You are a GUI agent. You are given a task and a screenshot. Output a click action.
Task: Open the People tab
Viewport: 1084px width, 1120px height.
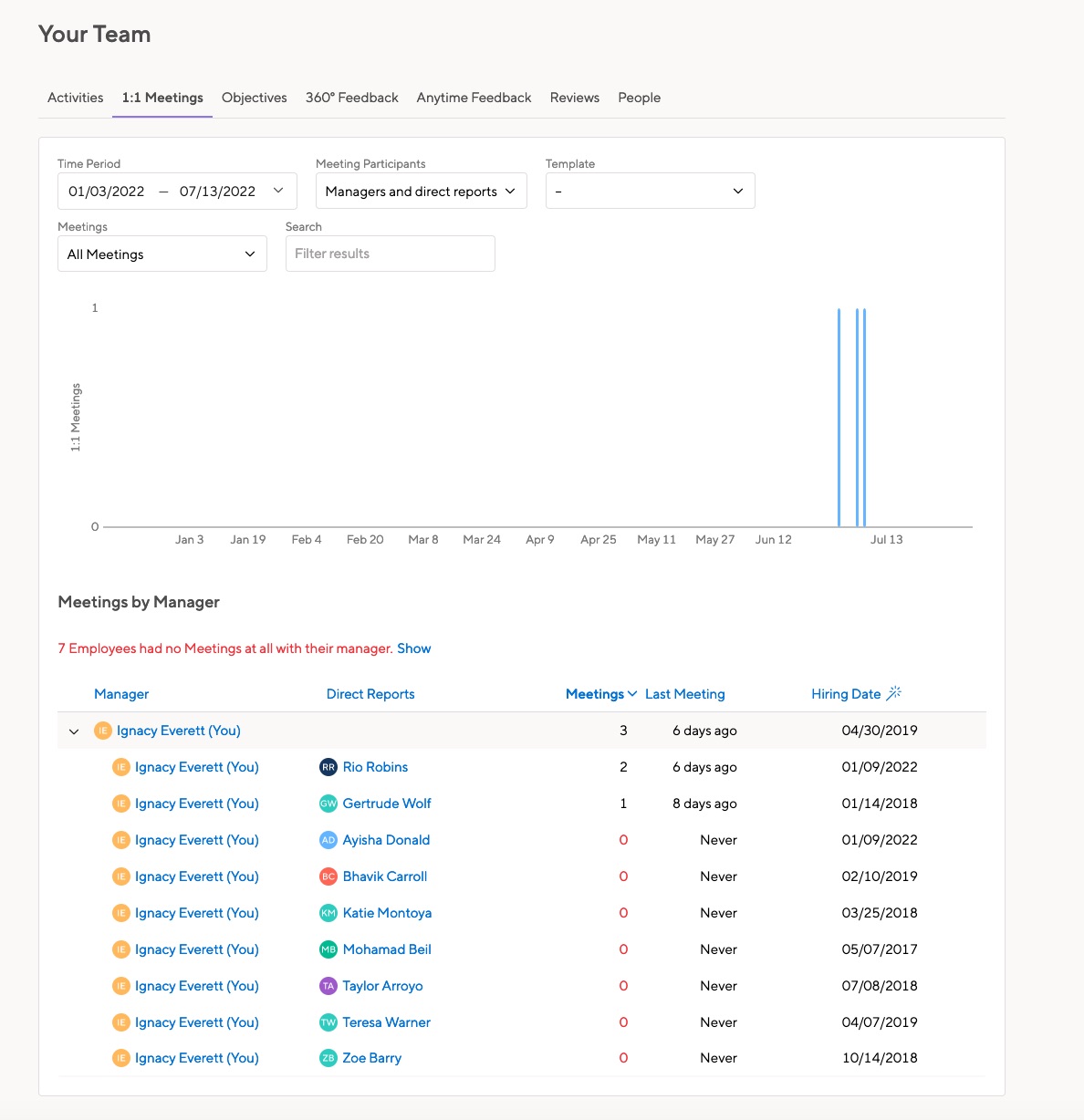[x=639, y=98]
